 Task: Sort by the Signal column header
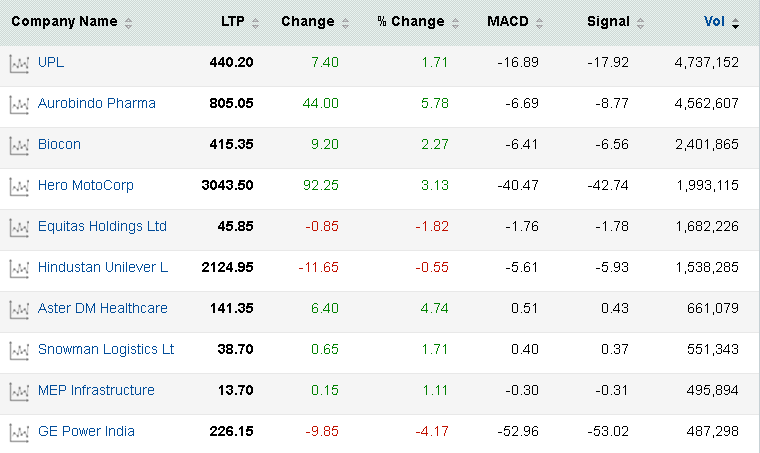pyautogui.click(x=608, y=21)
